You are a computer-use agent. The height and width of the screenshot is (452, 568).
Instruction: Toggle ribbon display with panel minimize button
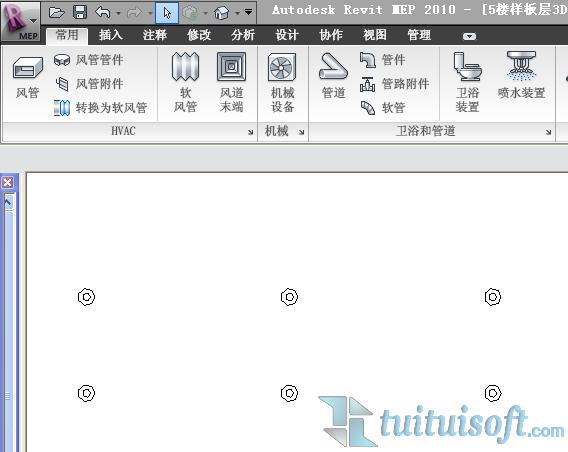coord(469,36)
